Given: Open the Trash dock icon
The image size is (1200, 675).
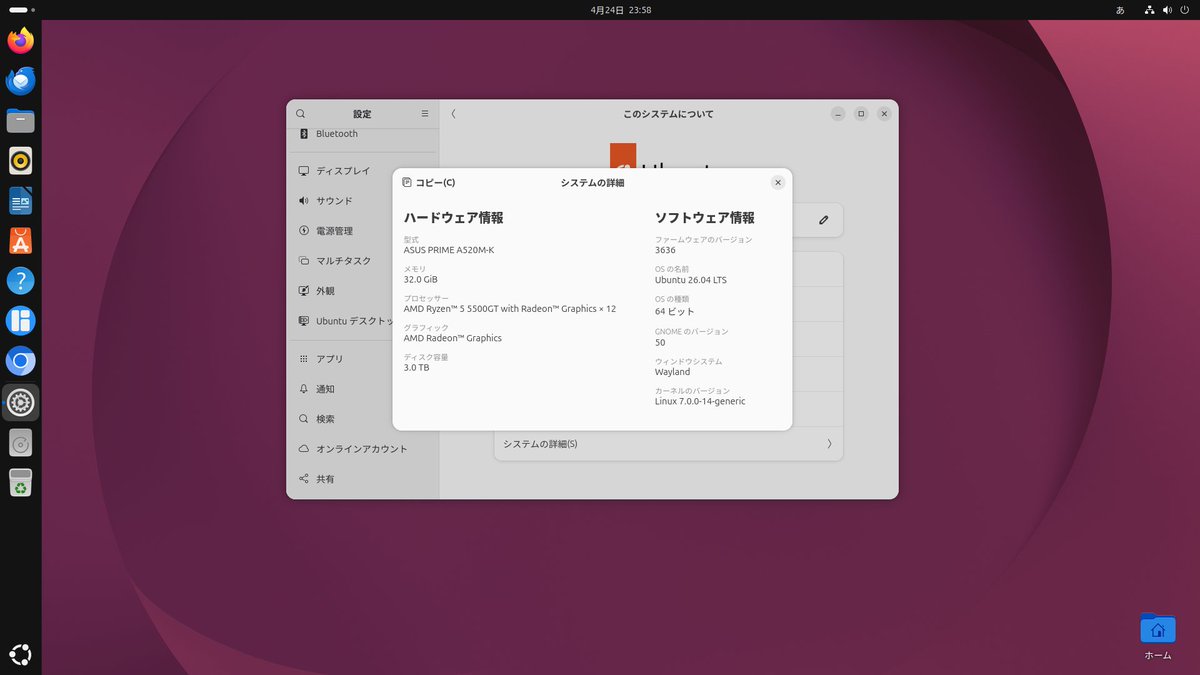Looking at the screenshot, I should tap(20, 483).
